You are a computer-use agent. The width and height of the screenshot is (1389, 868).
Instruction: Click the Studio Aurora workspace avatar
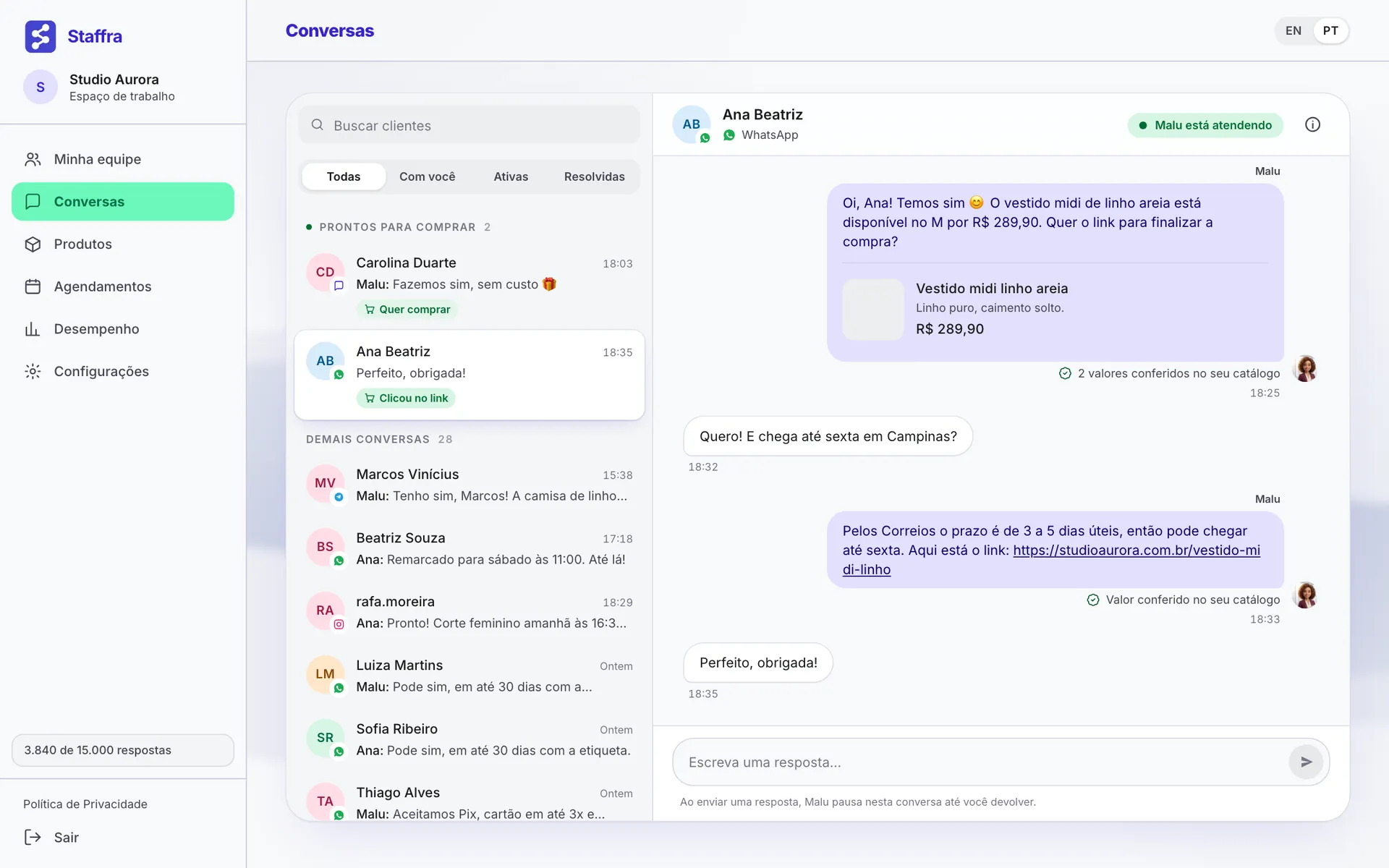click(41, 87)
